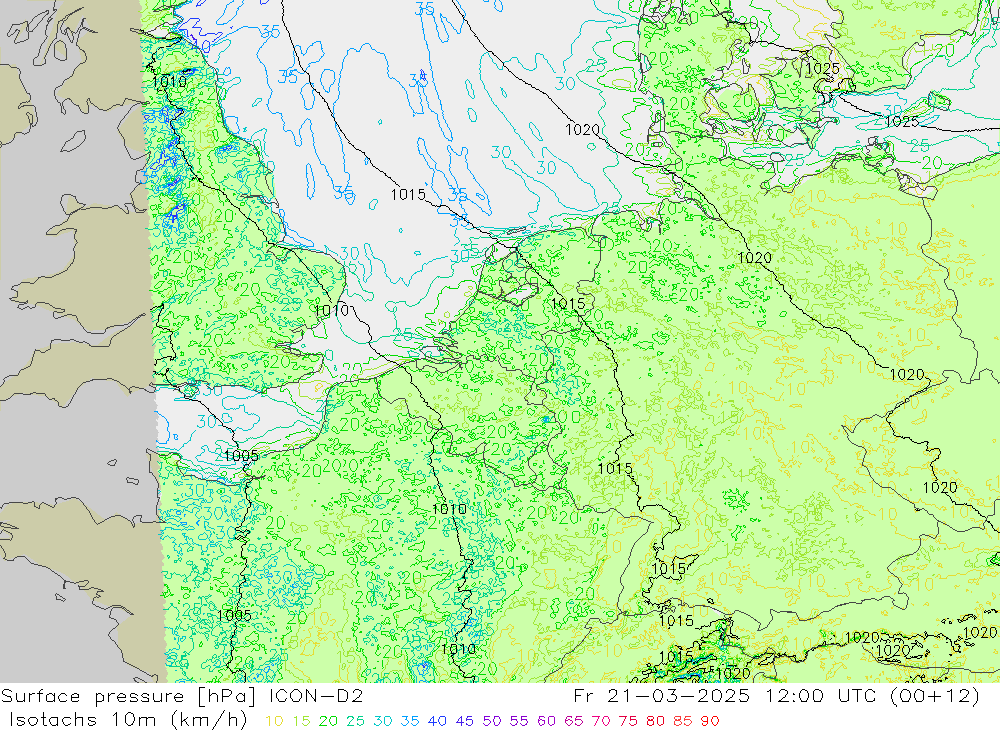
Task: Select the "90" isotach legend value
Action: pos(710,721)
